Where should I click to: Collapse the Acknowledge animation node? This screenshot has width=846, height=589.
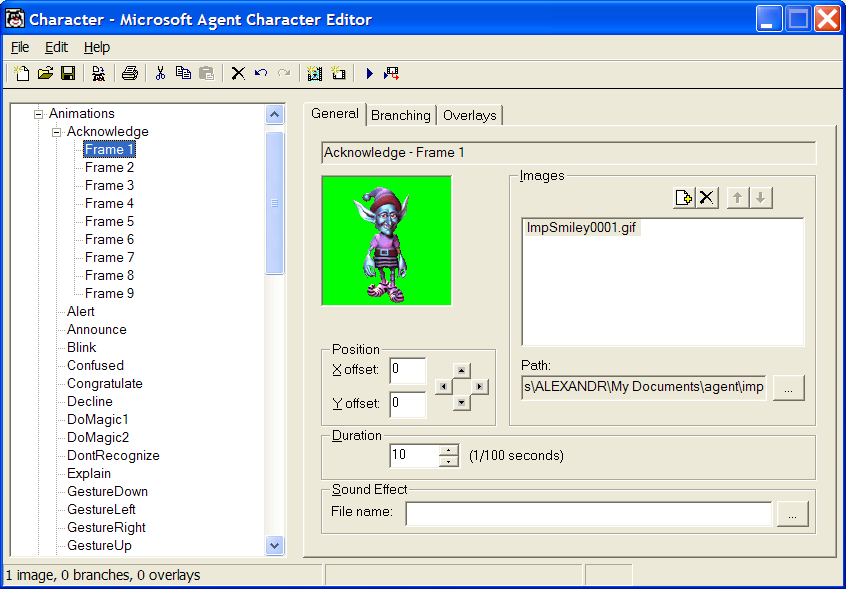point(57,132)
